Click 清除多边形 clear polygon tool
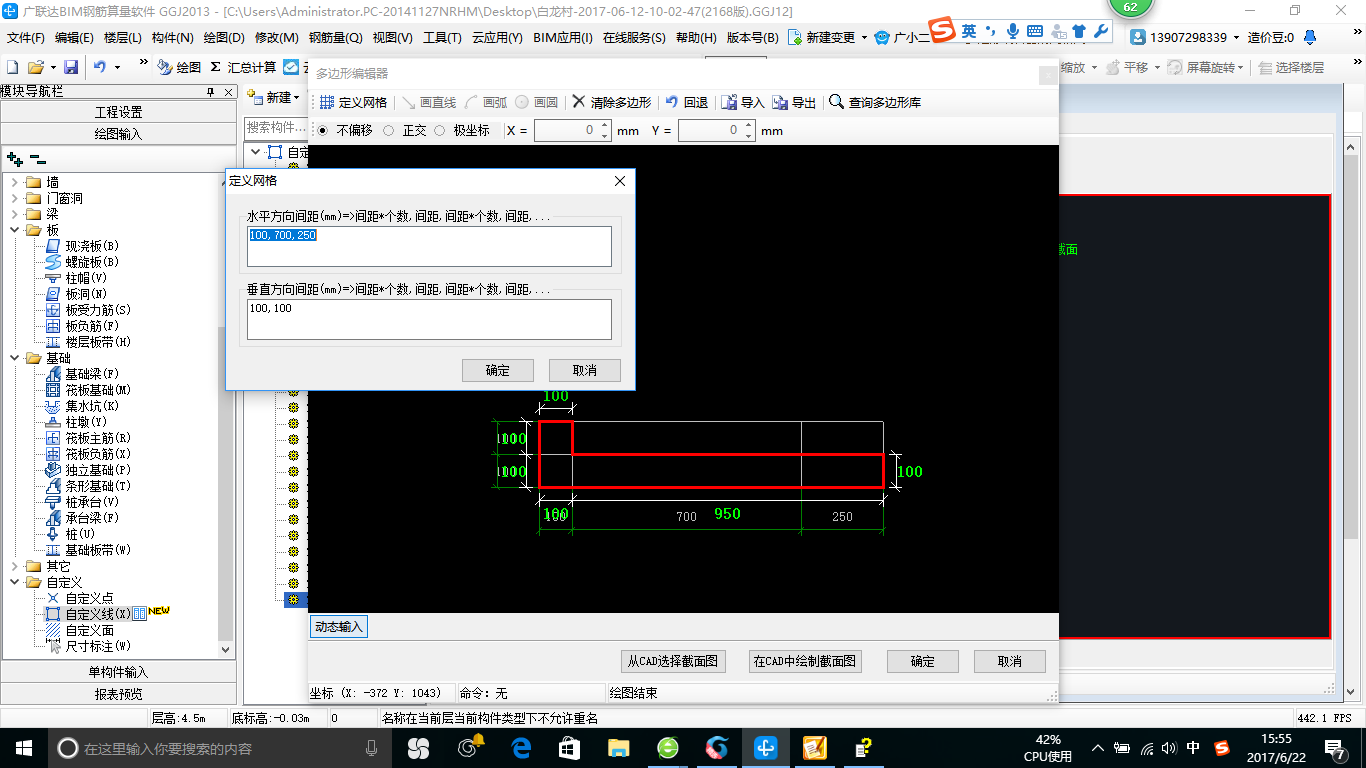 pos(611,102)
